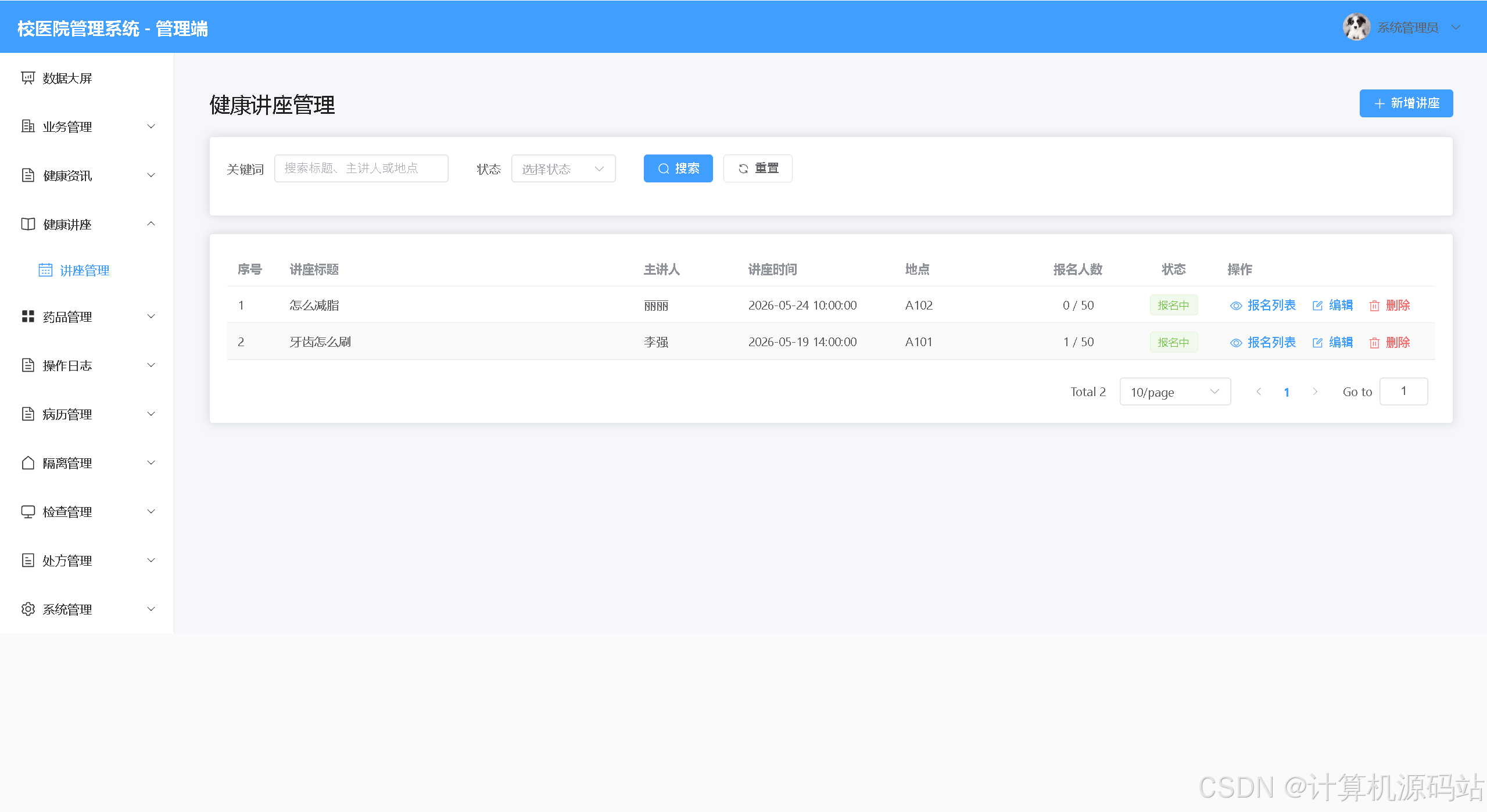Click the 处方管理 list icon
The height and width of the screenshot is (812, 1487).
(x=28, y=561)
